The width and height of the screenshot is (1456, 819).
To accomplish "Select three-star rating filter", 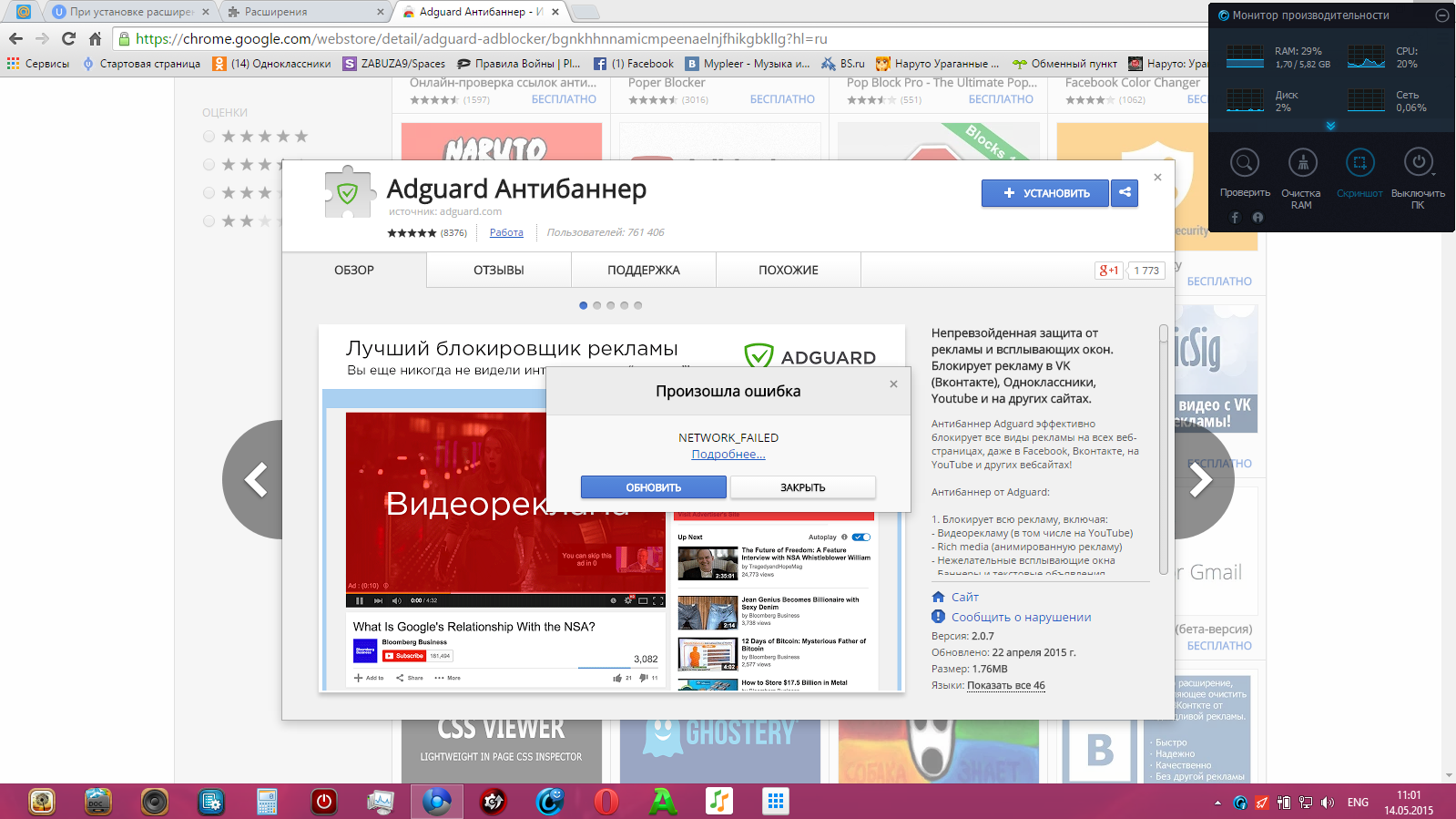I will (209, 192).
